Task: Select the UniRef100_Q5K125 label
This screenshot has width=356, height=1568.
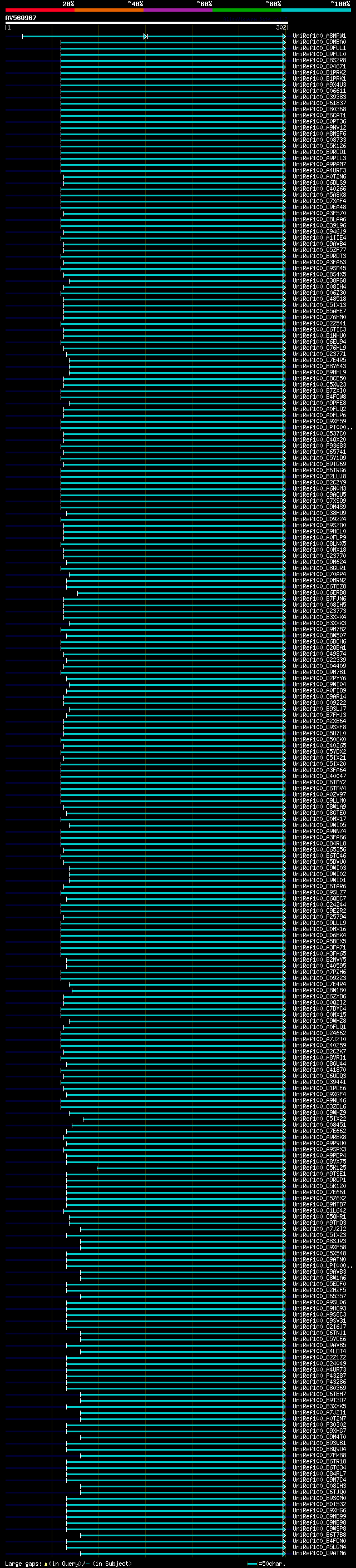Action: click(319, 1168)
